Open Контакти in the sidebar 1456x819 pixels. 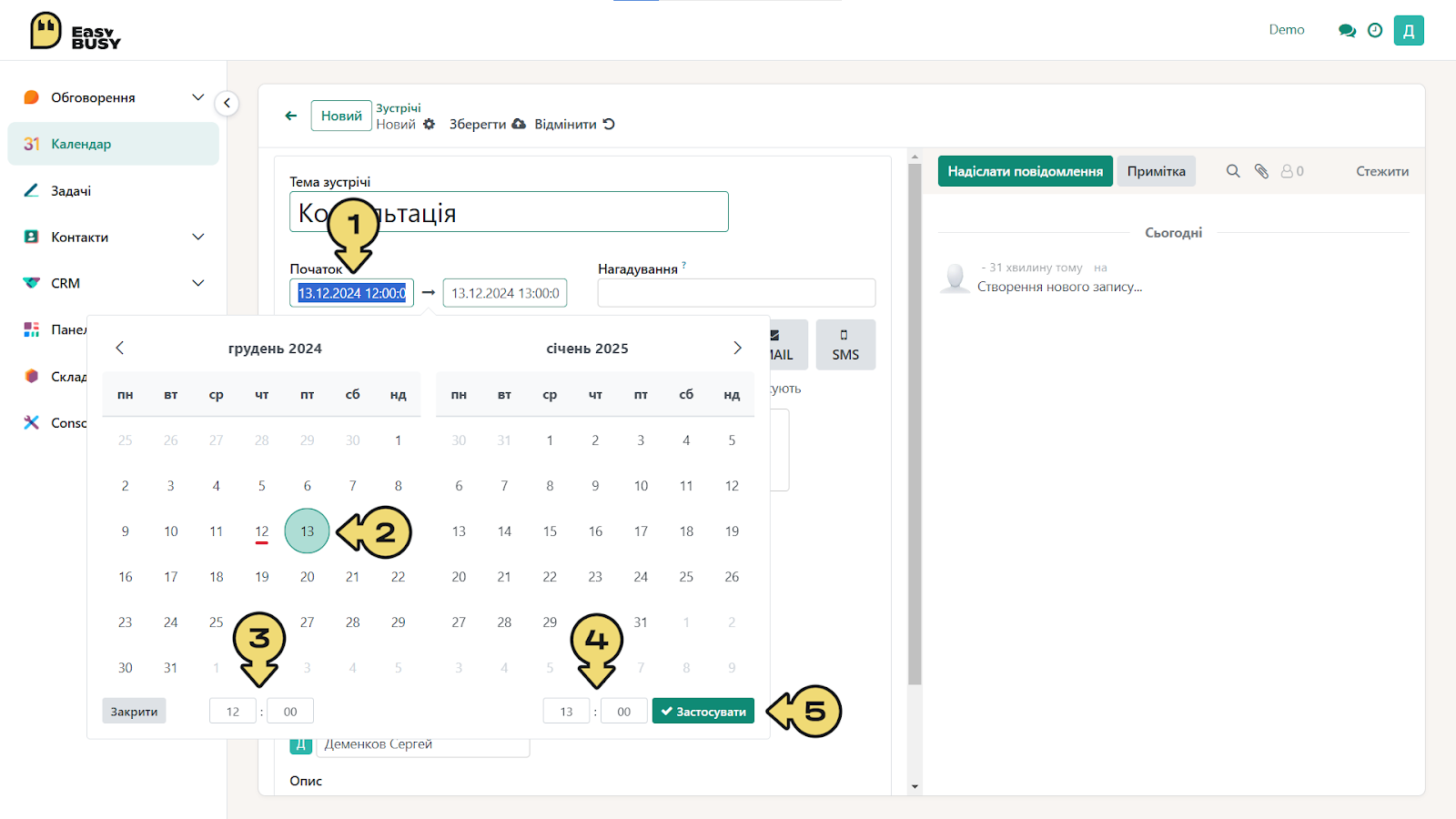click(x=79, y=237)
